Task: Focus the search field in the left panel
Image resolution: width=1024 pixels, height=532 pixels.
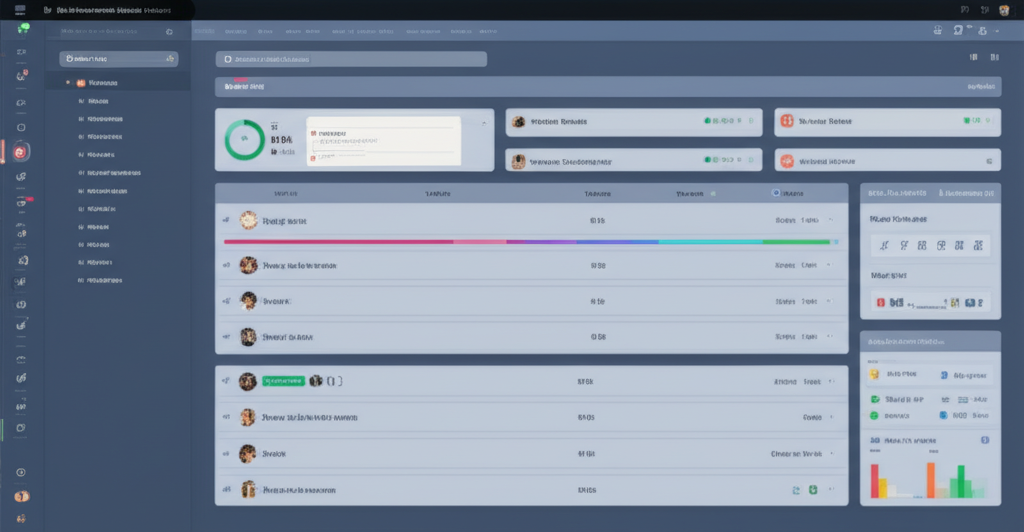Action: [118, 59]
